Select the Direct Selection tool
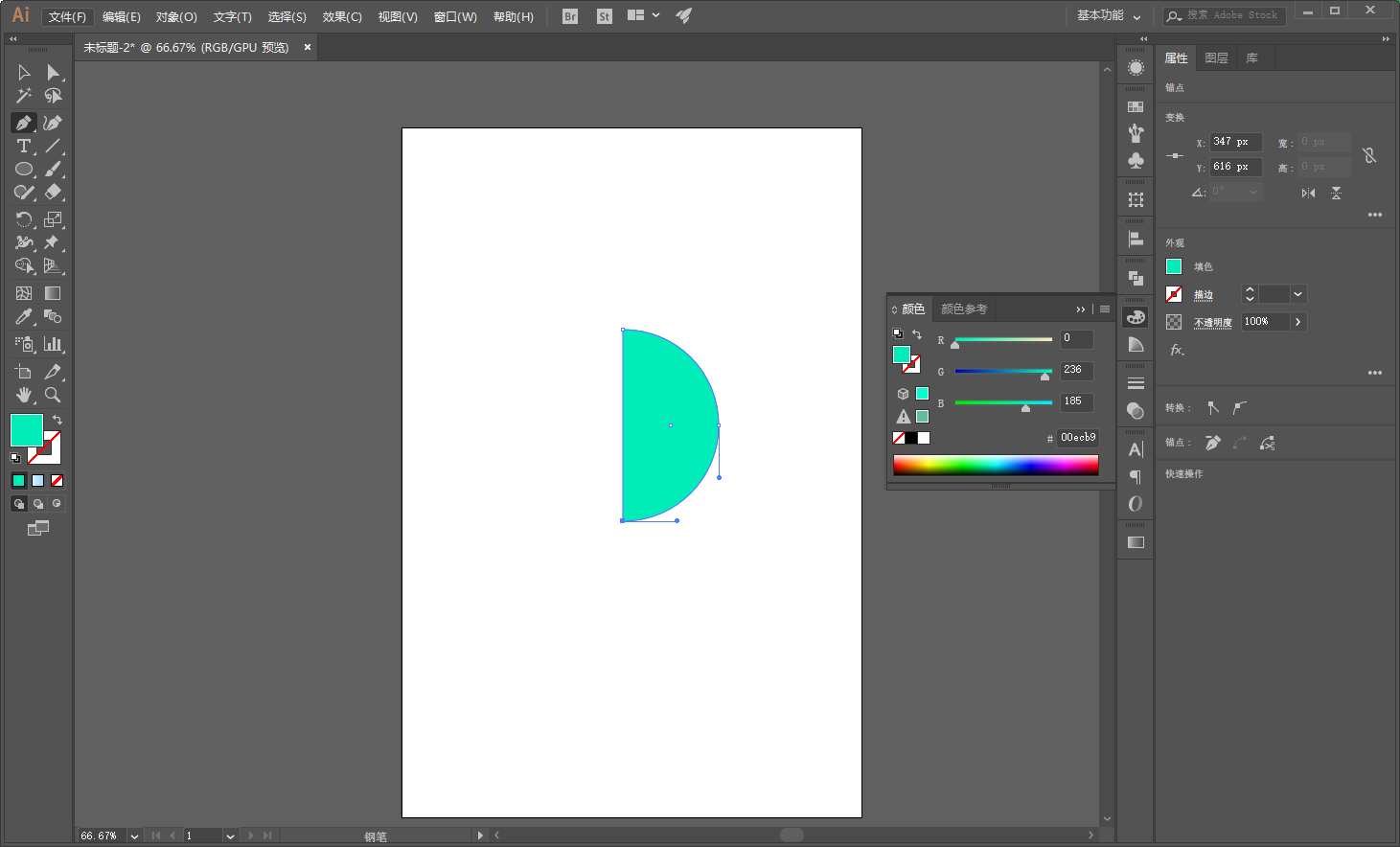The image size is (1400, 847). [53, 73]
